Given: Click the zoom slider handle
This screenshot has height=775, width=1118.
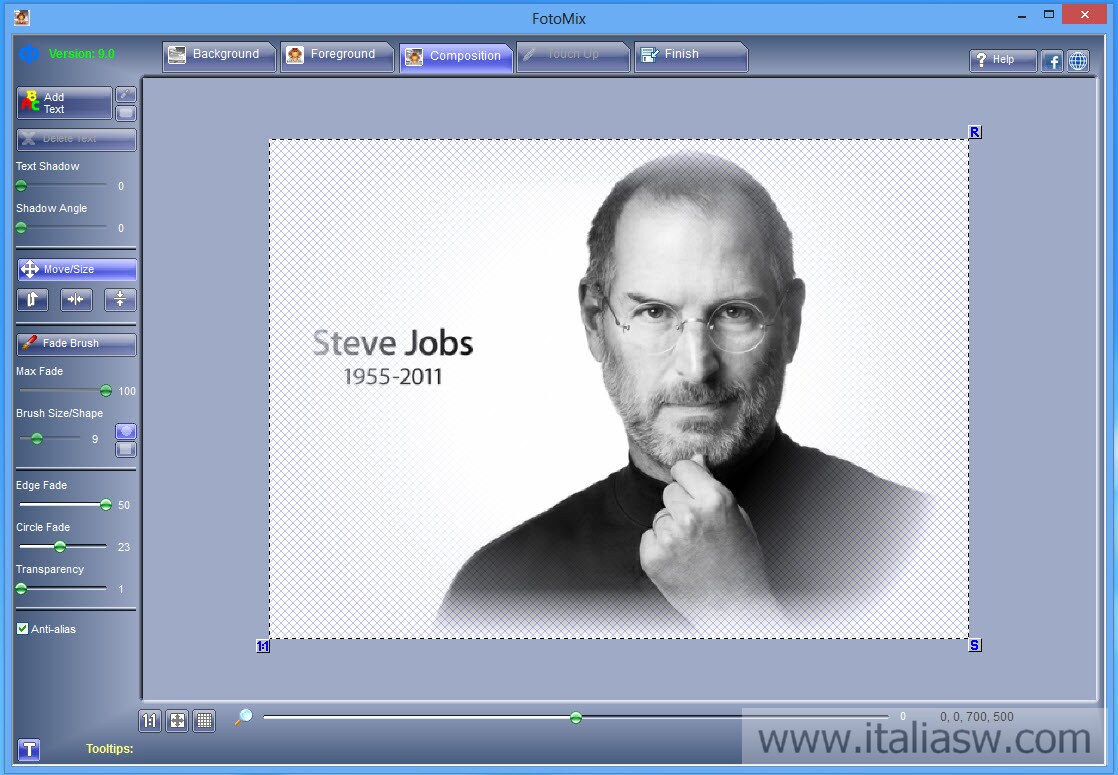Looking at the screenshot, I should pyautogui.click(x=576, y=717).
